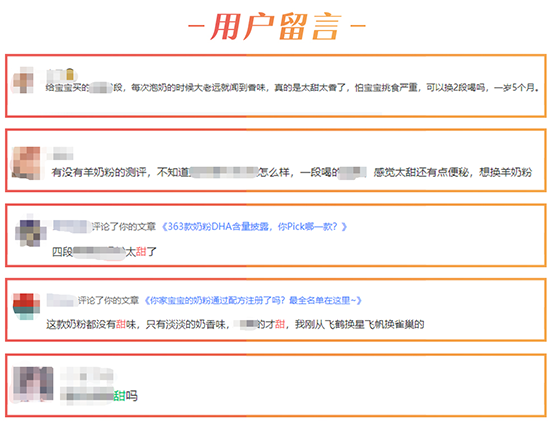Click avatar of the 甜吗 comment
Viewport: 550px width, 429px height.
point(33,384)
